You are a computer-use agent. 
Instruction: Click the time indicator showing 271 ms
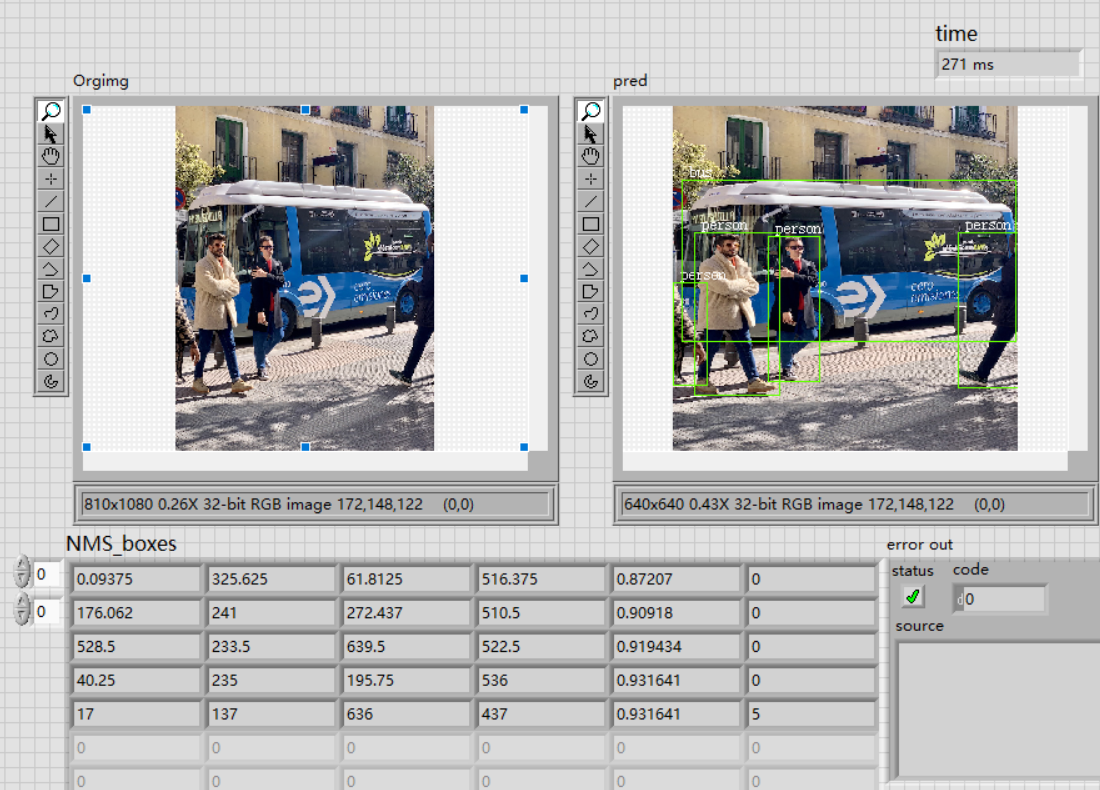point(1008,64)
